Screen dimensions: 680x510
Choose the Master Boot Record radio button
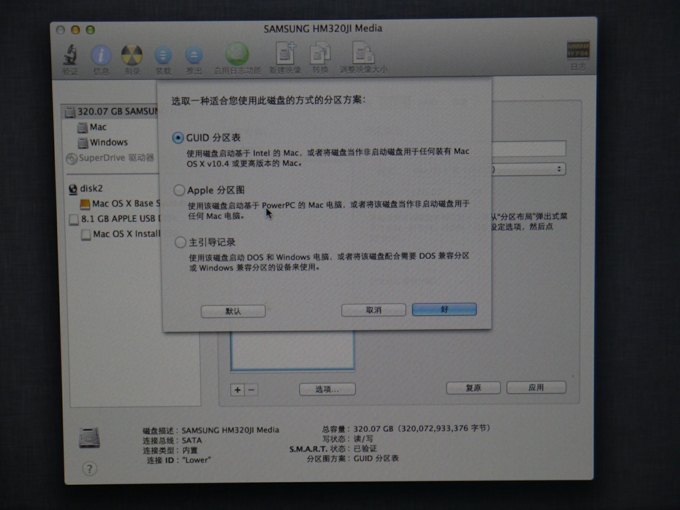tap(180, 242)
